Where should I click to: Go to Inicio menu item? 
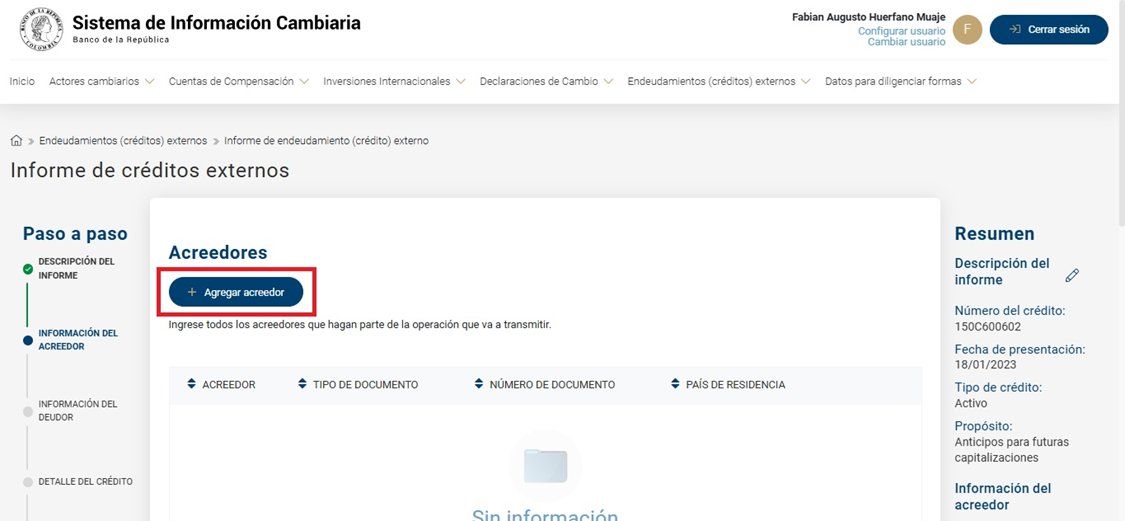pyautogui.click(x=22, y=82)
